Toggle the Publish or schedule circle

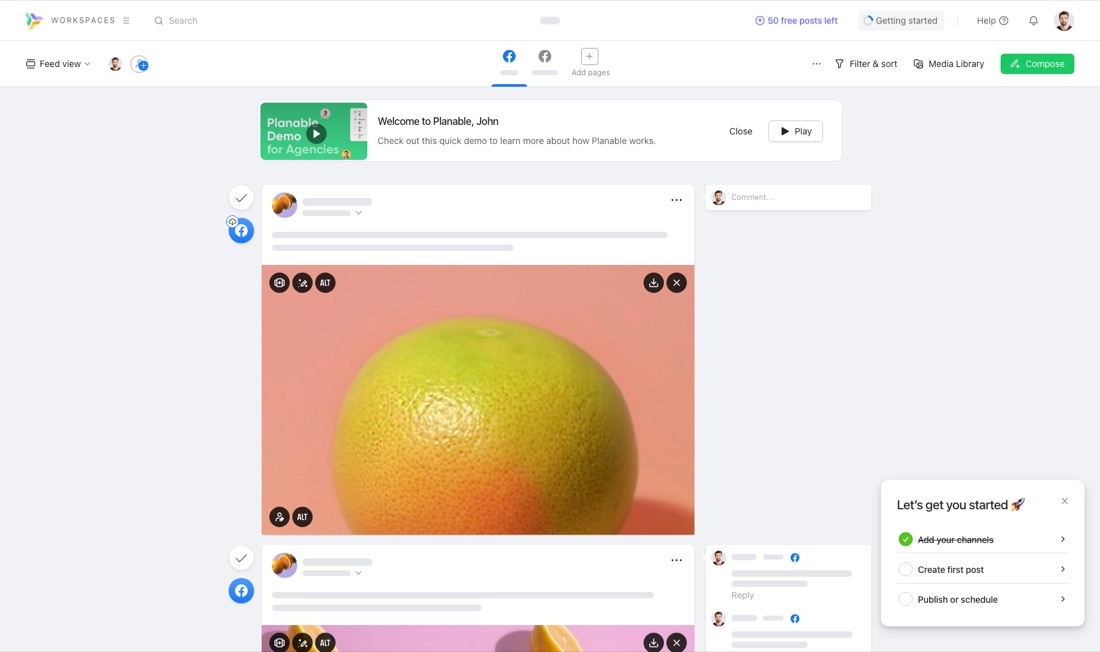(905, 599)
